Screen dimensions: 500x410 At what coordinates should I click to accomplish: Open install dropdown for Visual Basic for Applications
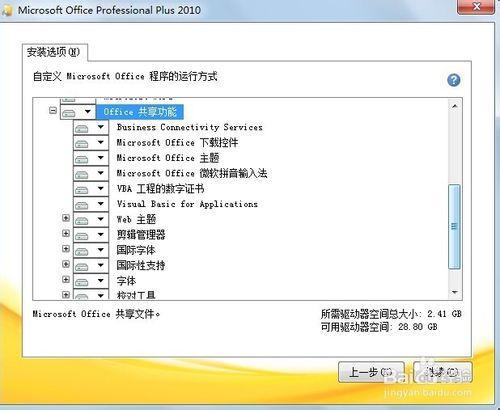tap(91, 204)
